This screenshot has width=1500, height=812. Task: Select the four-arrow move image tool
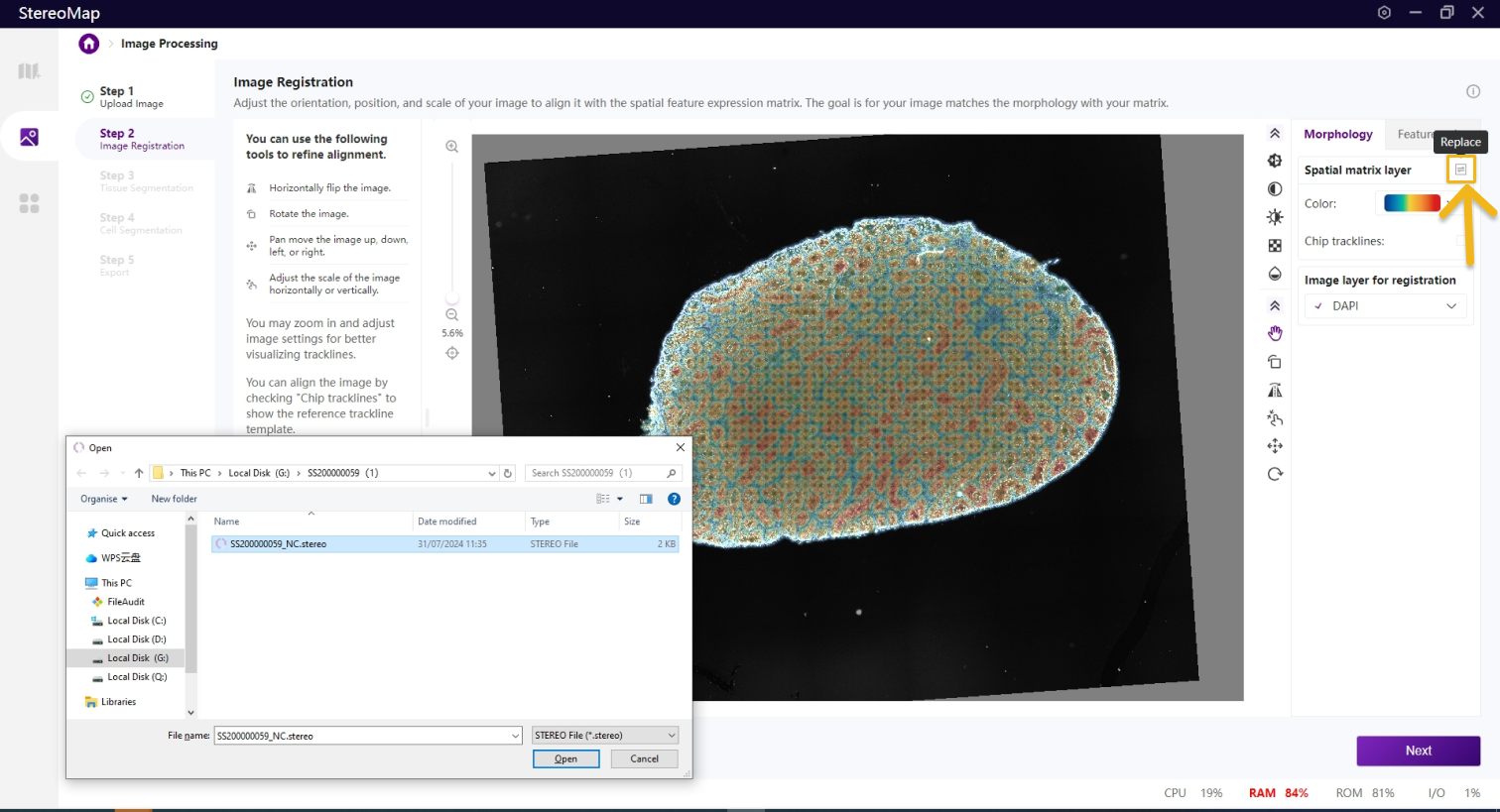click(x=1275, y=446)
